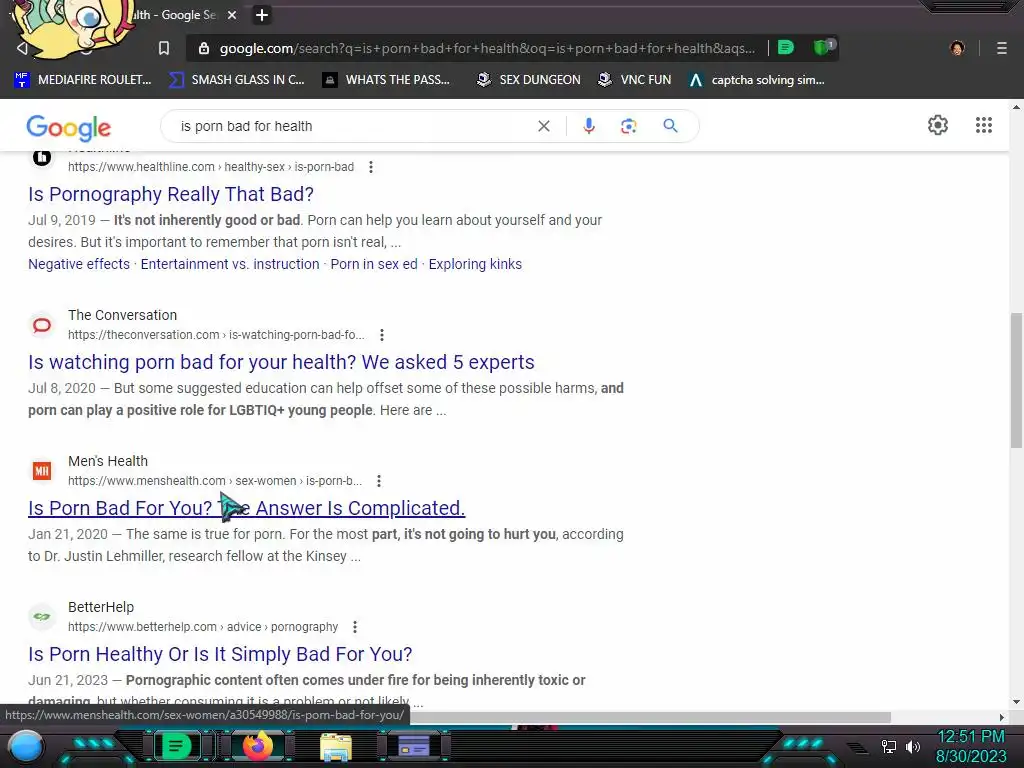Open Google settings gear
Viewport: 1024px width, 768px height.
pos(938,125)
